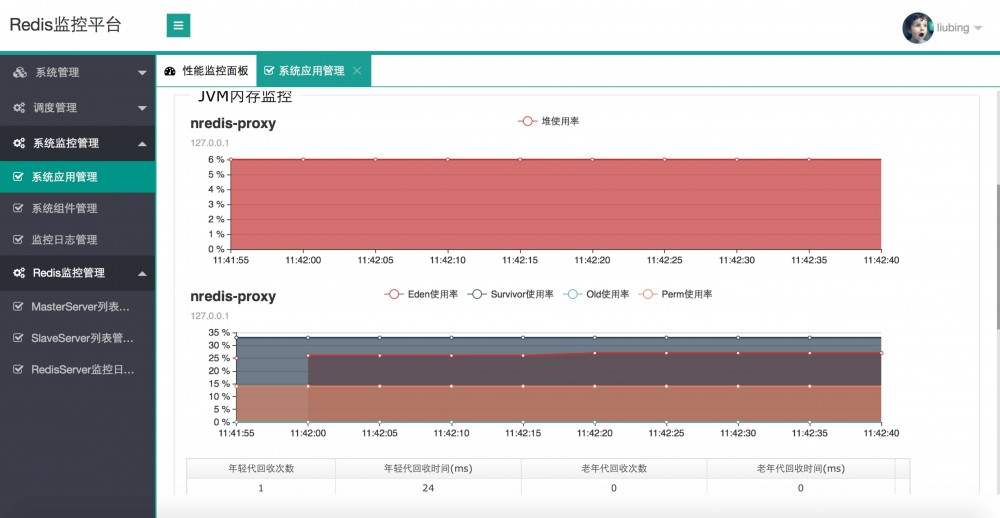Click the user avatar picture
Viewport: 1000px width, 518px height.
[x=918, y=27]
